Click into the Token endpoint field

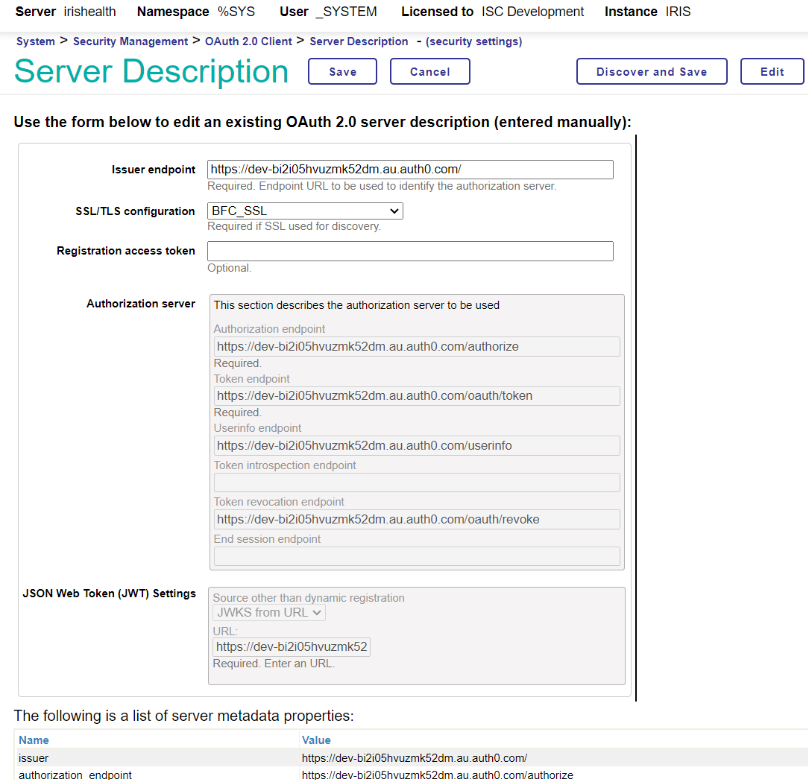pyautogui.click(x=417, y=396)
